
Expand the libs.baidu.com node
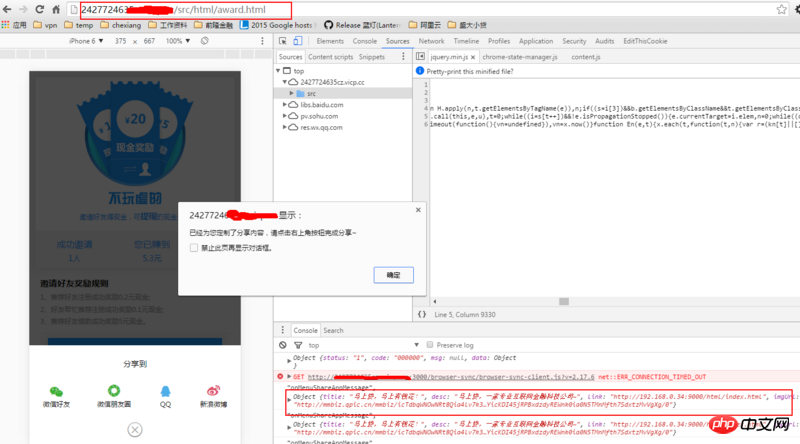285,105
